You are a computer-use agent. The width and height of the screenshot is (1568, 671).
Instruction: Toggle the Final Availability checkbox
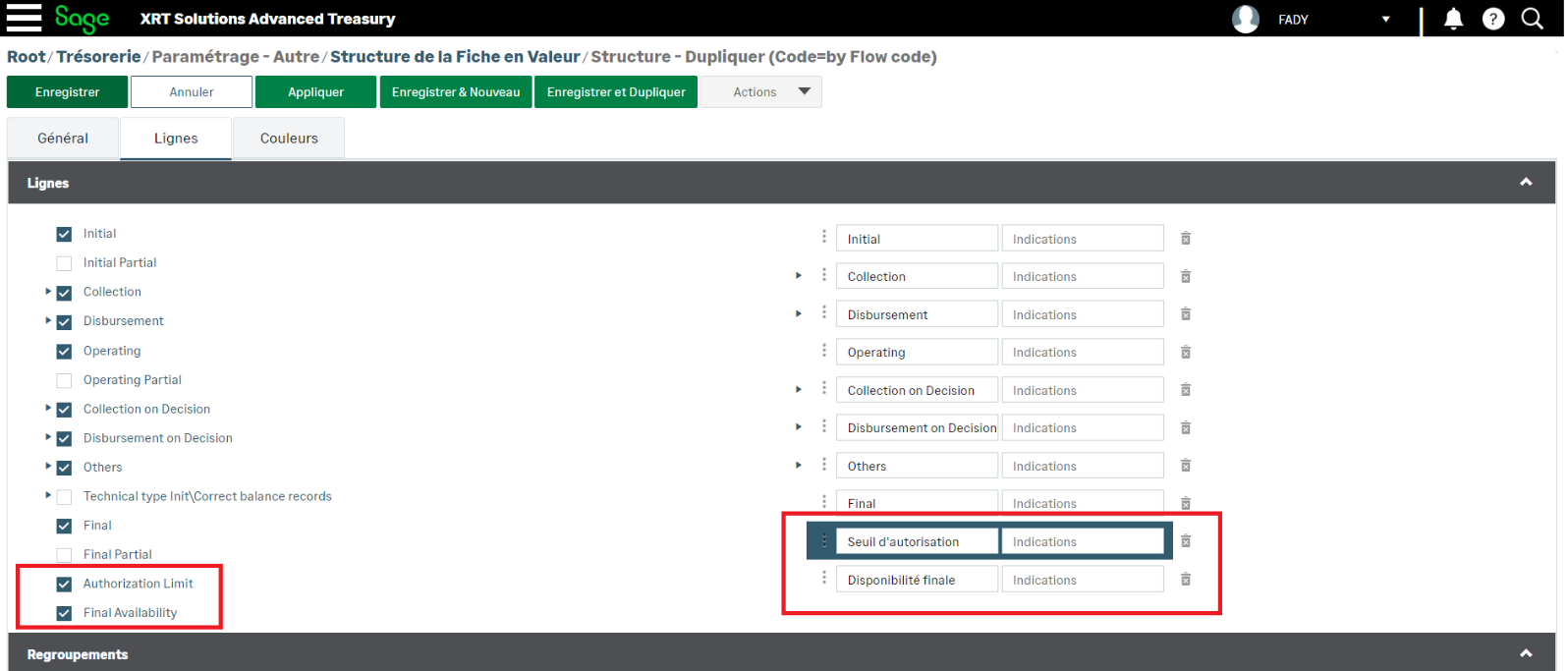tap(64, 613)
